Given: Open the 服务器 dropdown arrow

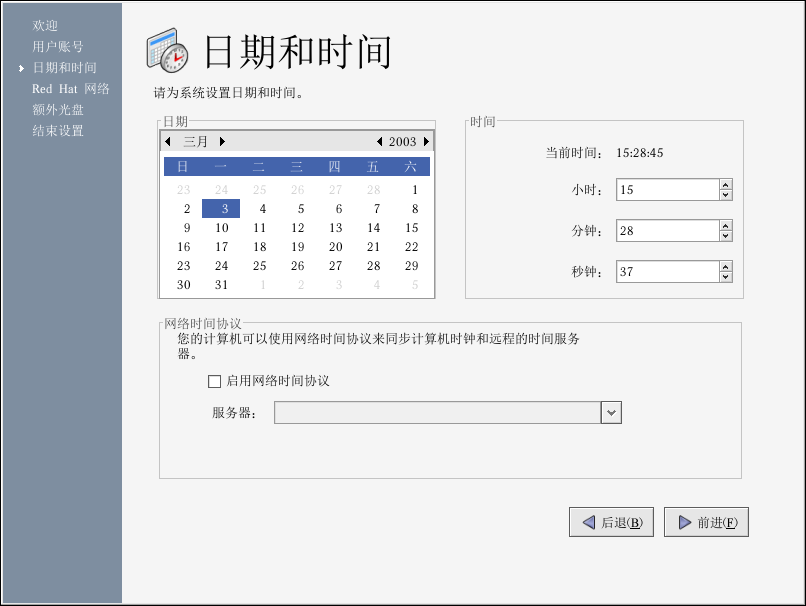Looking at the screenshot, I should 611,413.
